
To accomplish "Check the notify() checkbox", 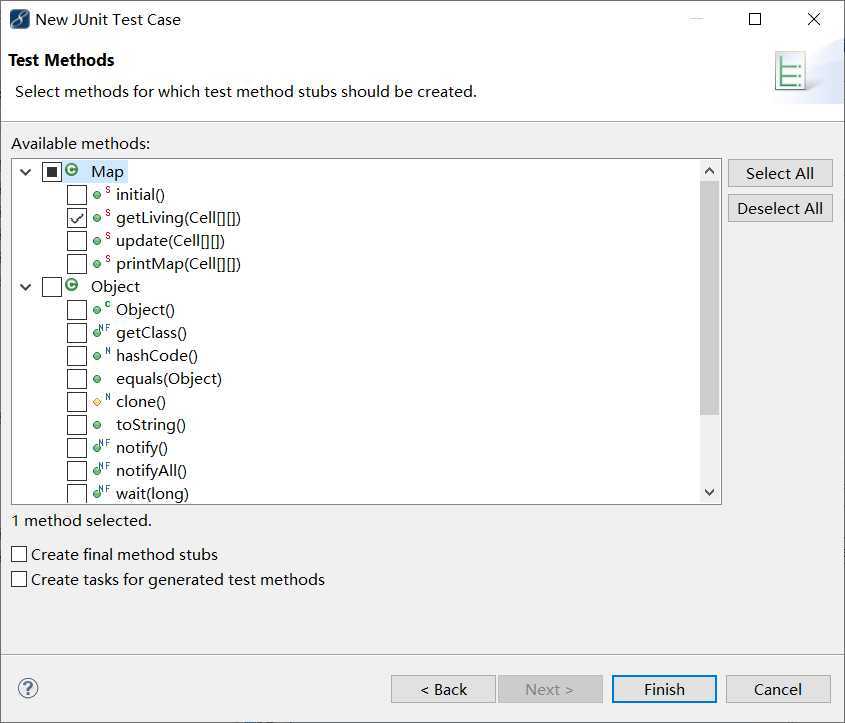I will (77, 448).
